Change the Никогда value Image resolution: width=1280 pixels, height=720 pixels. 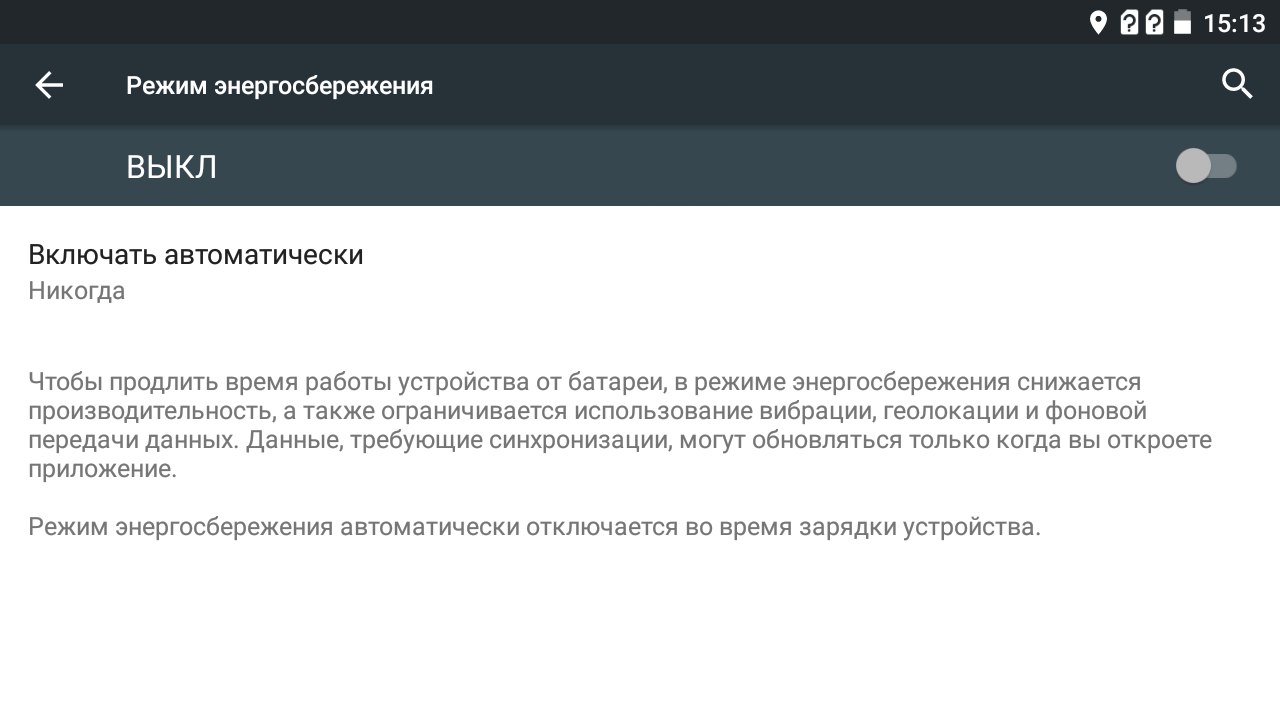[77, 292]
